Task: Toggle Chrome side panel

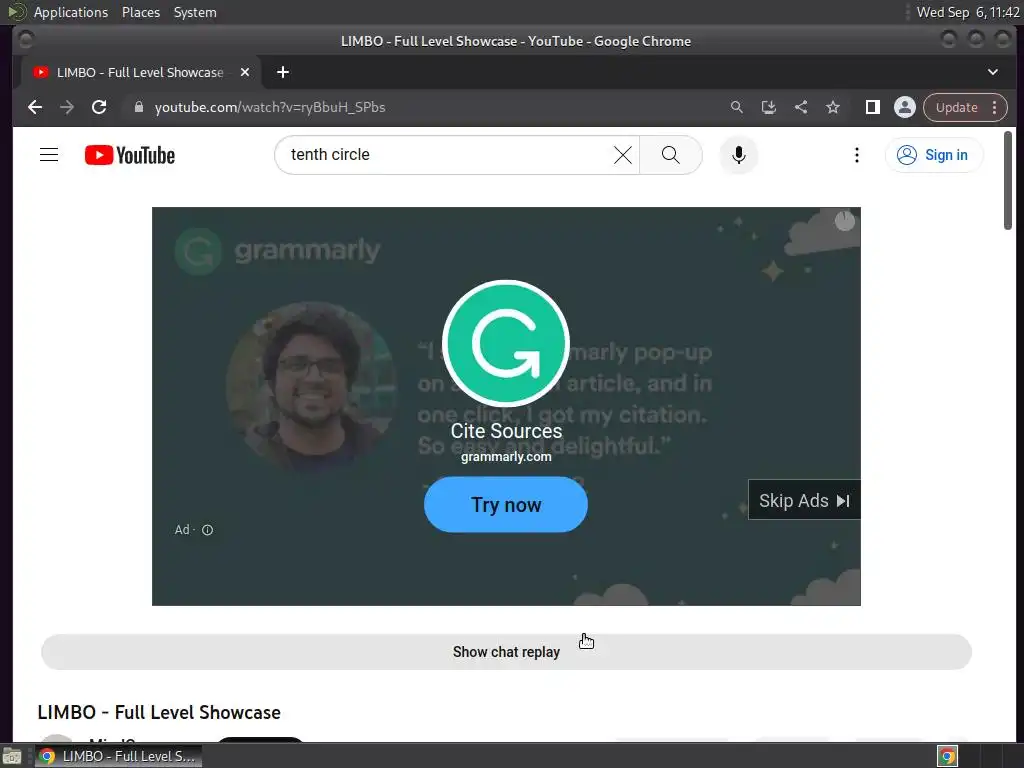Action: click(872, 107)
